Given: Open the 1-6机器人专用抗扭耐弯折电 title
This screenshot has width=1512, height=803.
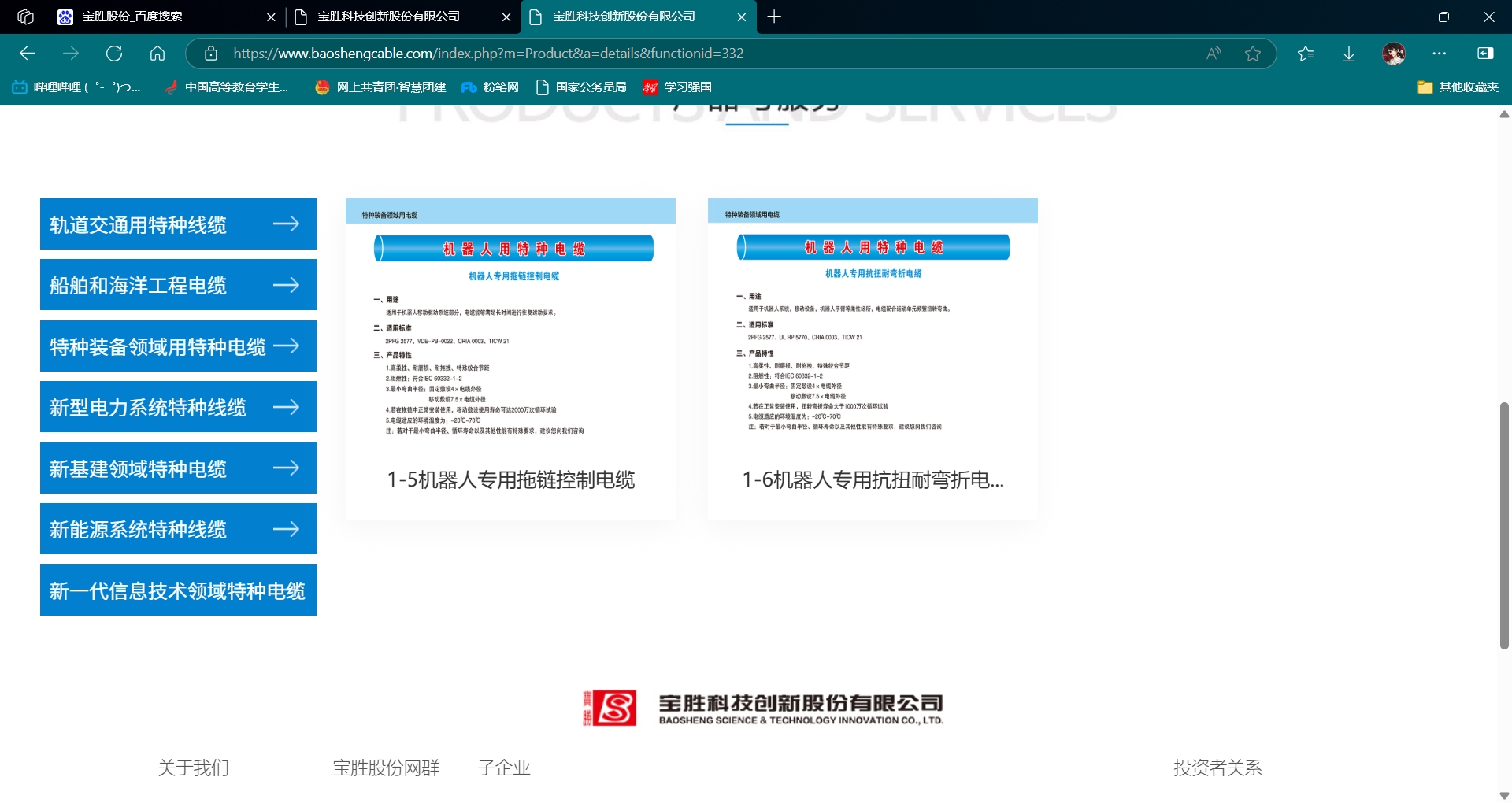Looking at the screenshot, I should [873, 480].
